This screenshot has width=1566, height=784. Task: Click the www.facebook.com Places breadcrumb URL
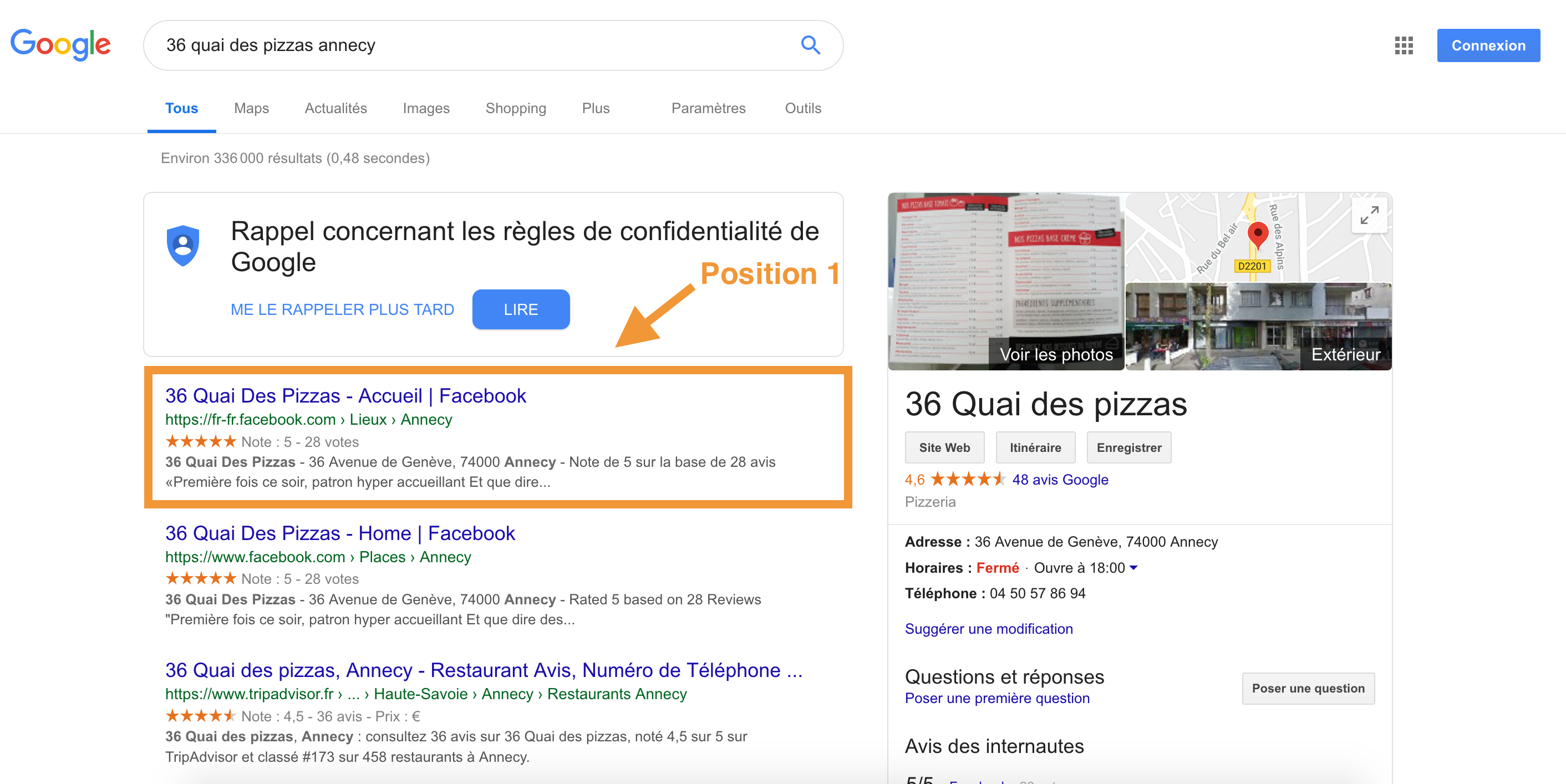(x=318, y=557)
